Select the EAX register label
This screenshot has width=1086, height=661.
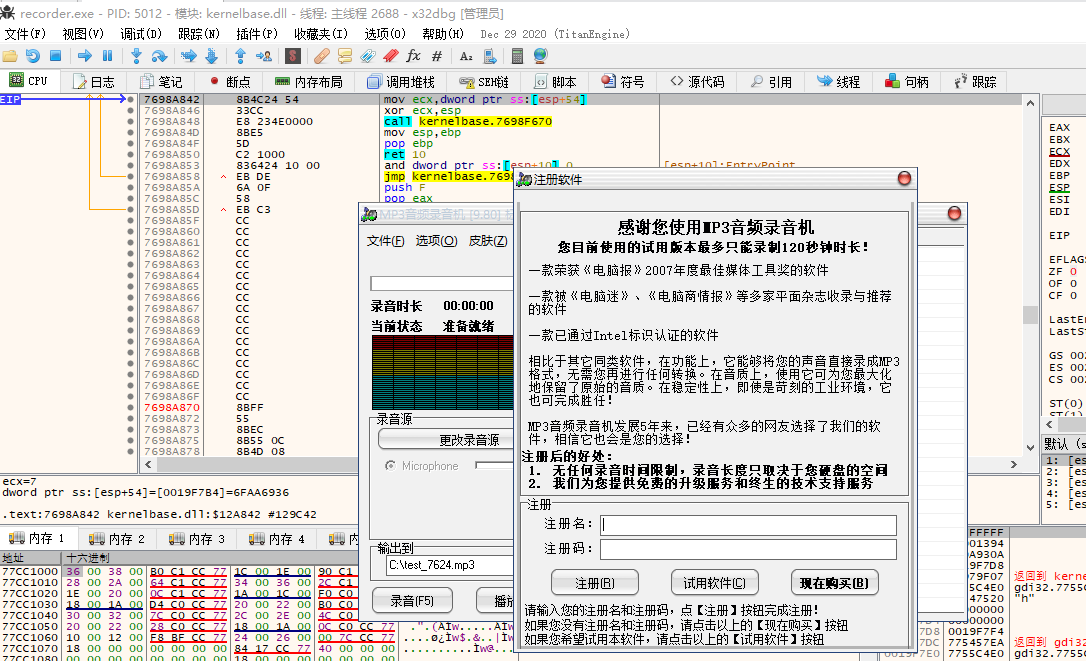[x=1059, y=127]
